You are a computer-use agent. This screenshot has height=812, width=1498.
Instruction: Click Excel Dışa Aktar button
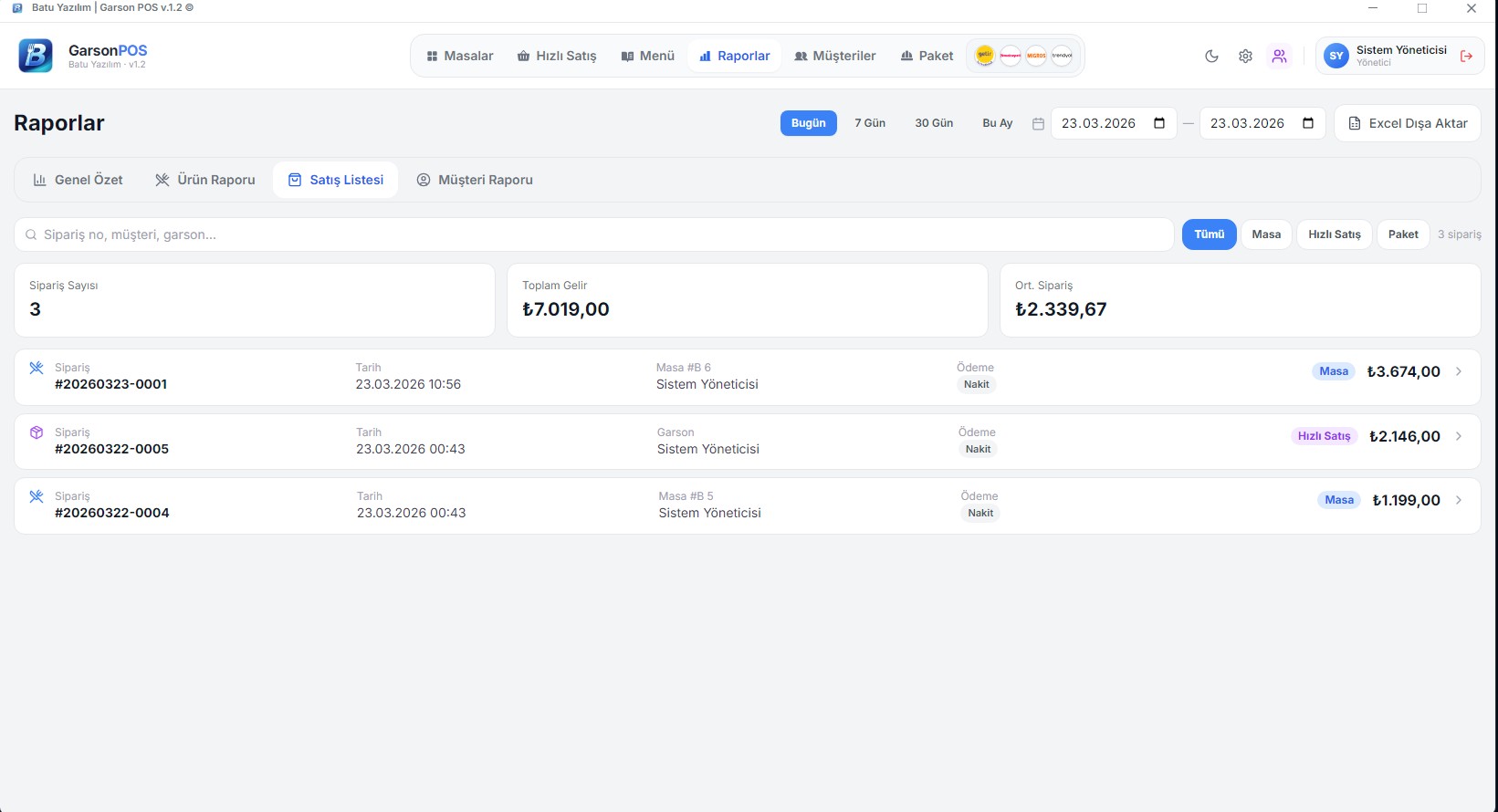pyautogui.click(x=1408, y=123)
